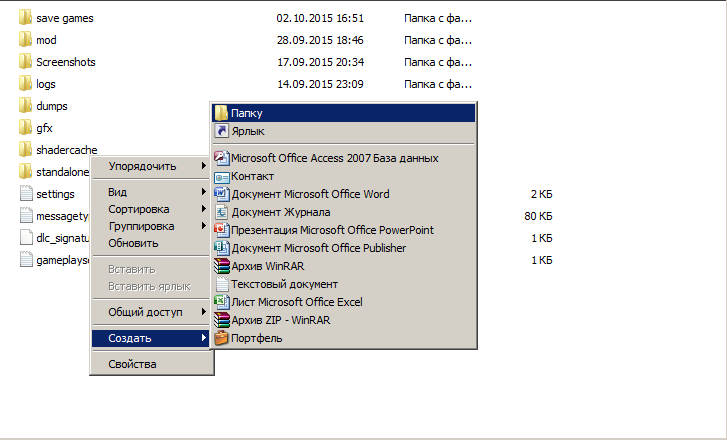Viewport: 727px width, 440px height.
Task: Click the Access database icon in the submenu
Action: coord(221,158)
